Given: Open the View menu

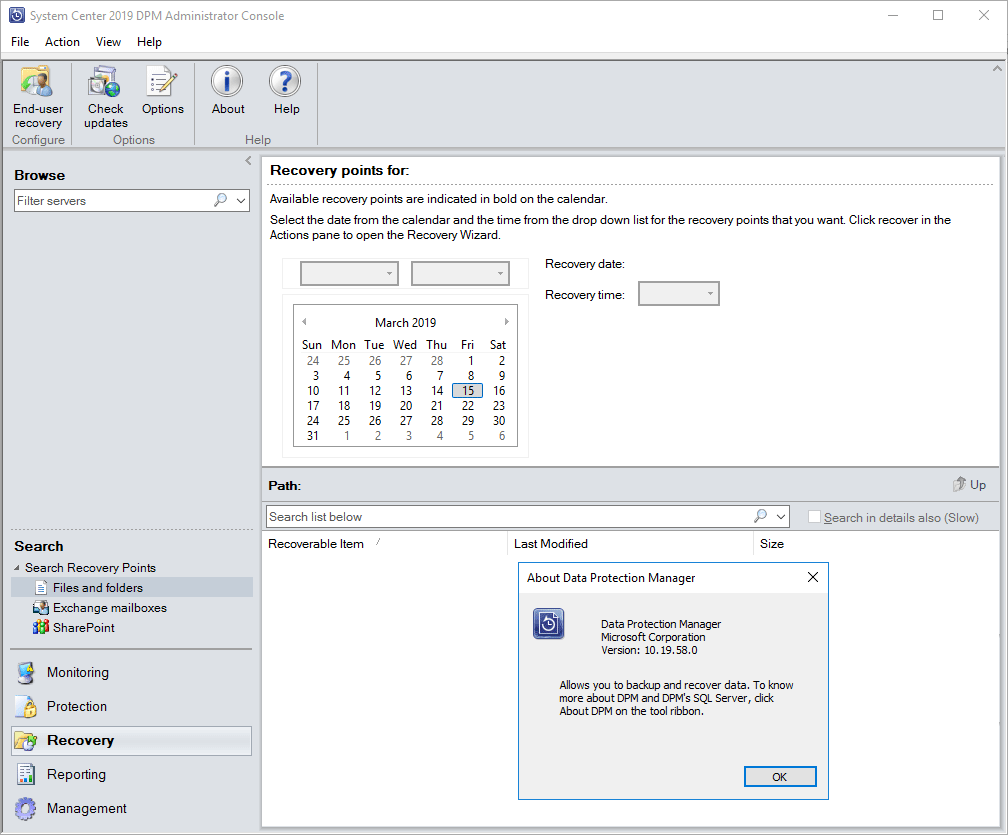Looking at the screenshot, I should [x=108, y=42].
